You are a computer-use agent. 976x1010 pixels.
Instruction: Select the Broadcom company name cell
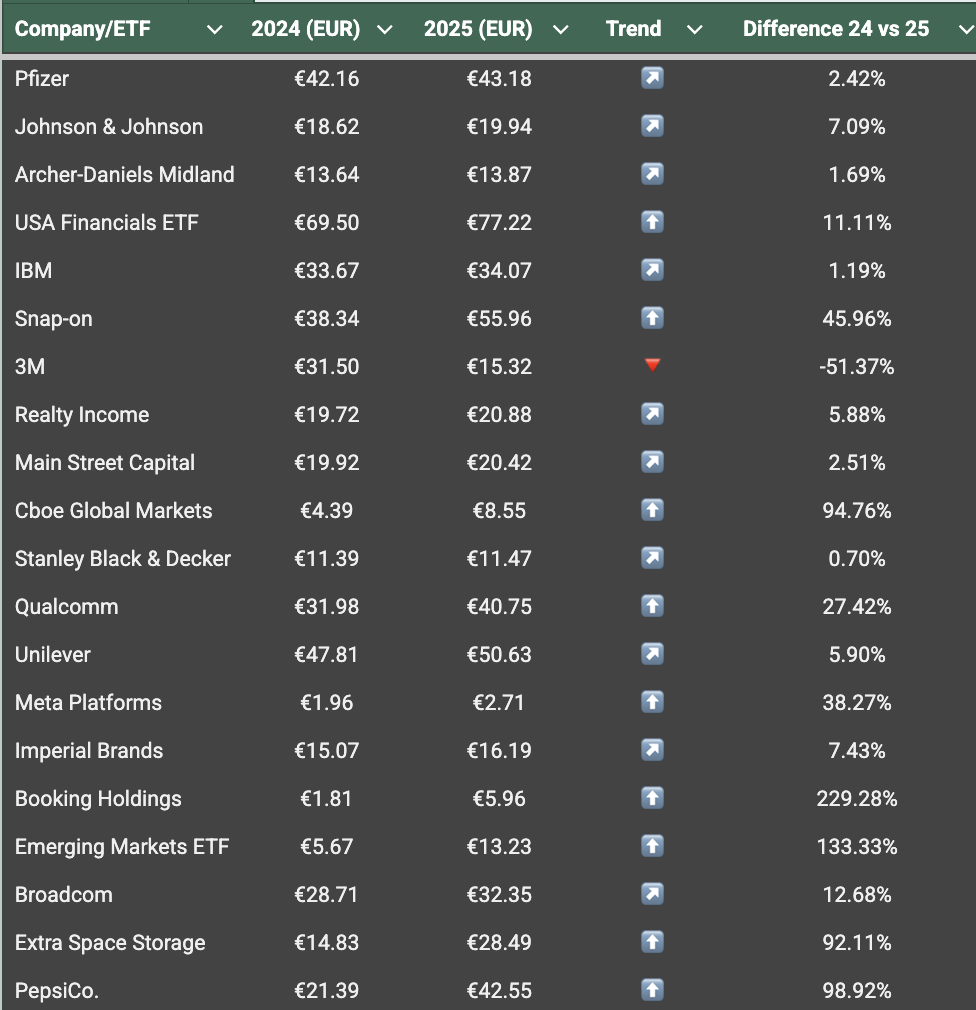coord(64,895)
